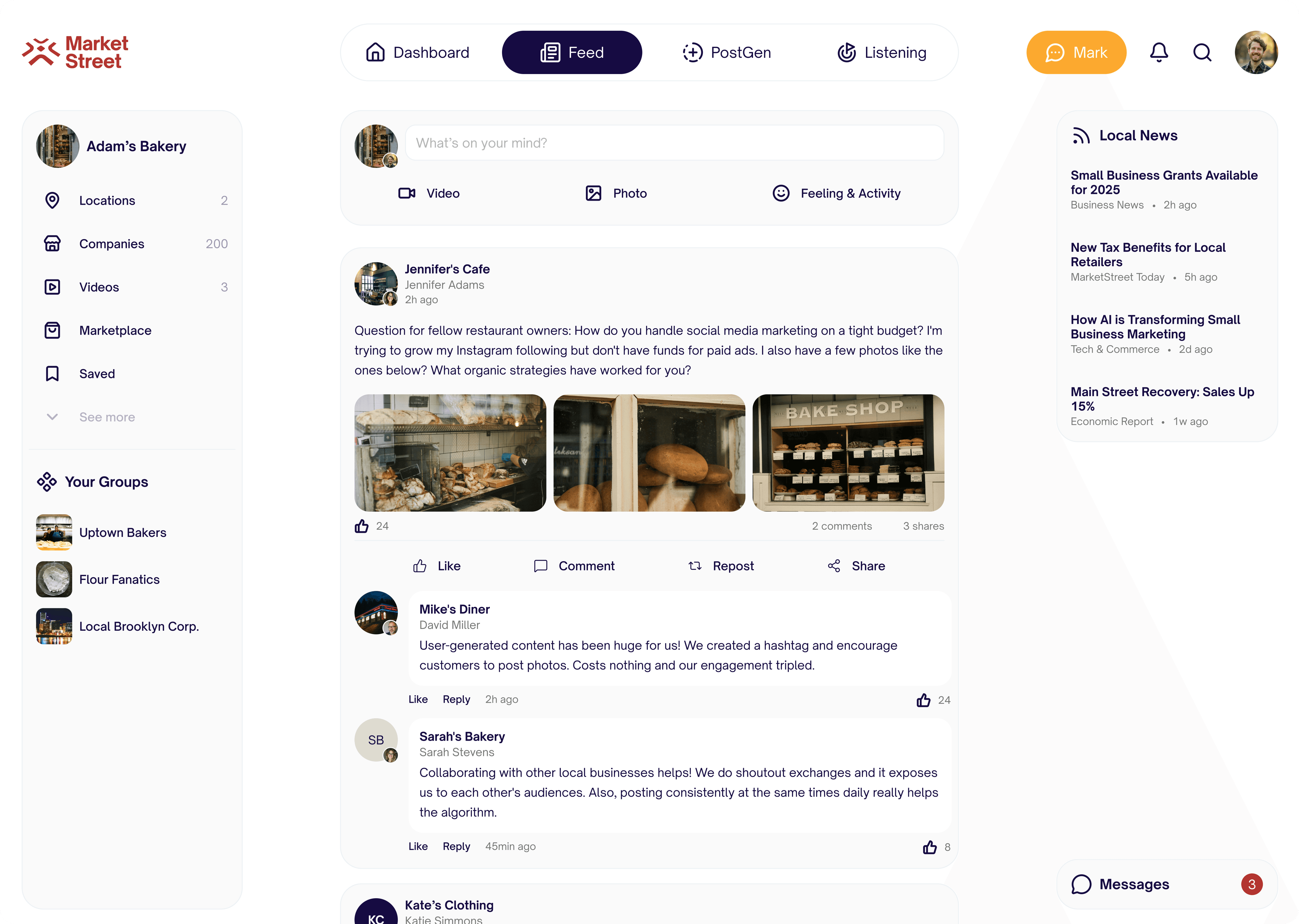Like Jennifer's Cafe post
The width and height of the screenshot is (1299, 924).
click(437, 566)
